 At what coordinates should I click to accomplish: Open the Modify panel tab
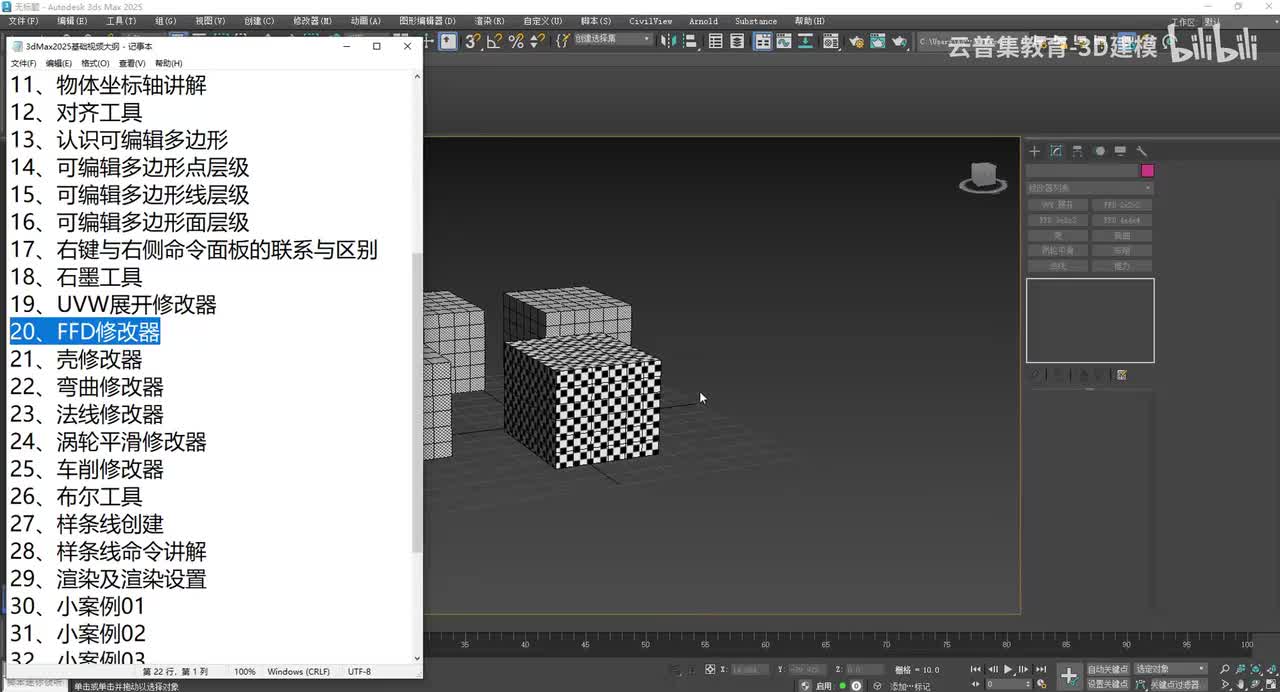(x=1056, y=151)
